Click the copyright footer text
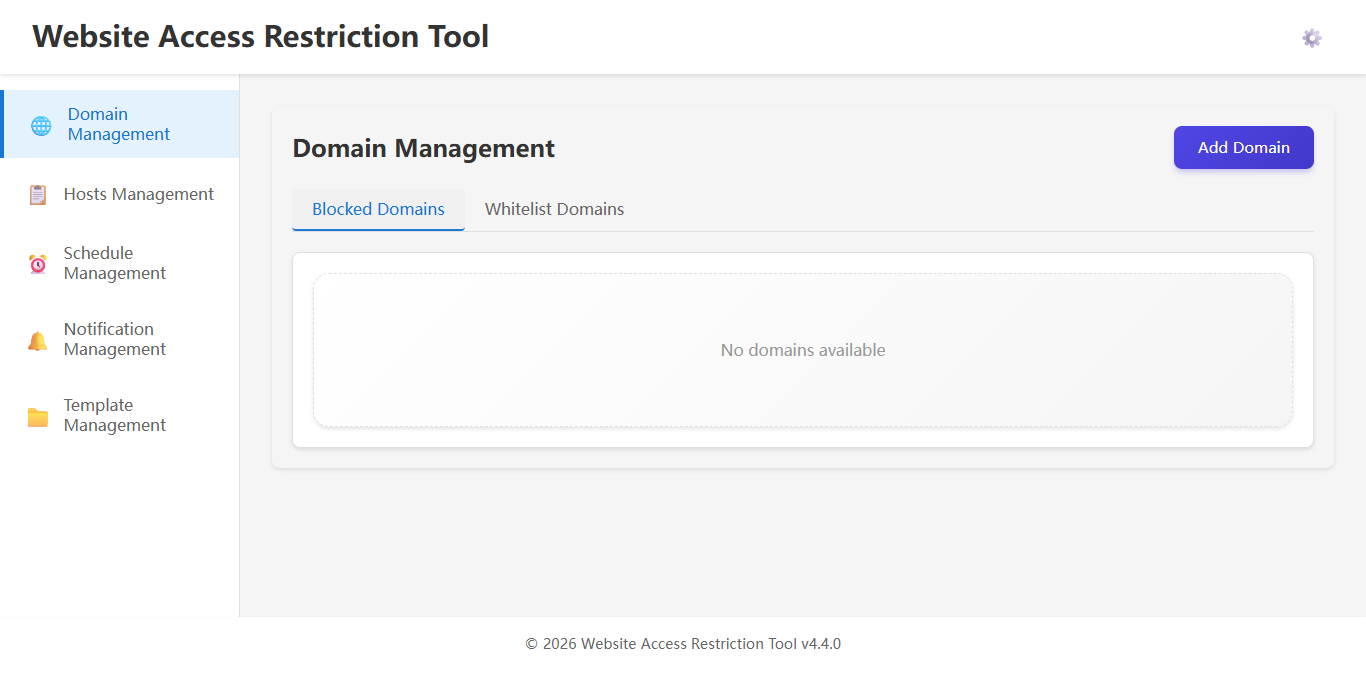Image resolution: width=1366 pixels, height=686 pixels. (x=683, y=643)
